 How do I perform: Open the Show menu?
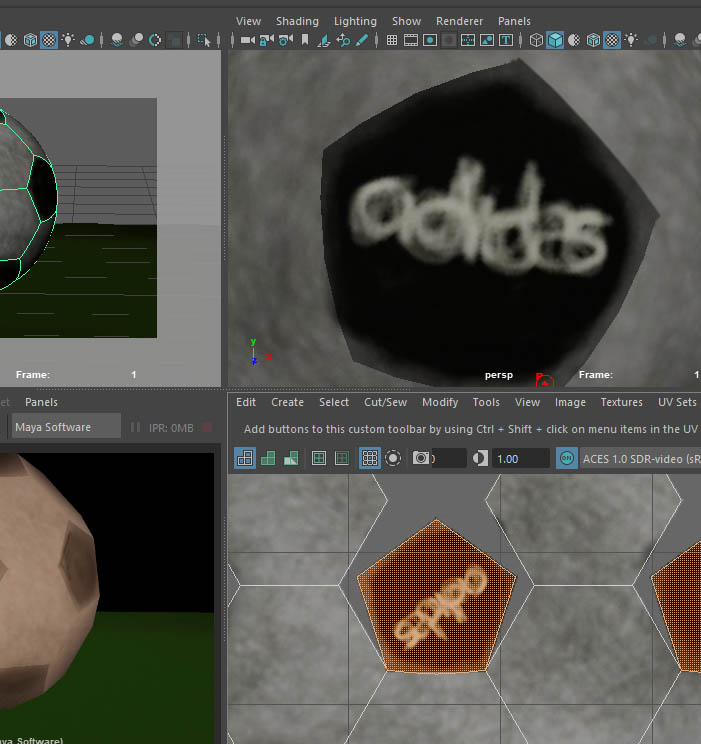pyautogui.click(x=406, y=21)
